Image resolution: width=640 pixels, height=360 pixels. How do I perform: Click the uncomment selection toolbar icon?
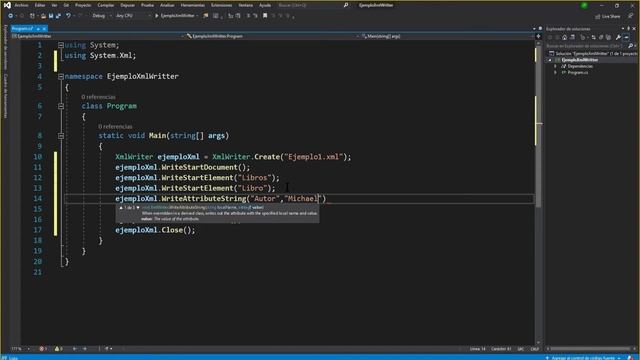pyautogui.click(x=256, y=16)
